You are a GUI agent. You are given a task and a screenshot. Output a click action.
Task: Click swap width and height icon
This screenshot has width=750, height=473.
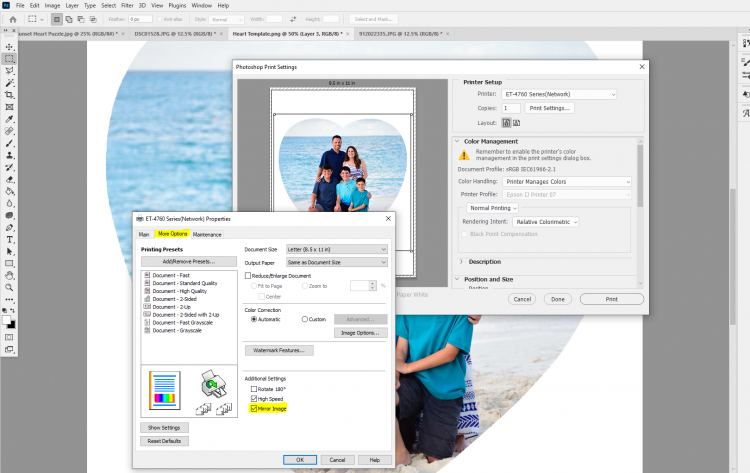pyautogui.click(x=293, y=19)
